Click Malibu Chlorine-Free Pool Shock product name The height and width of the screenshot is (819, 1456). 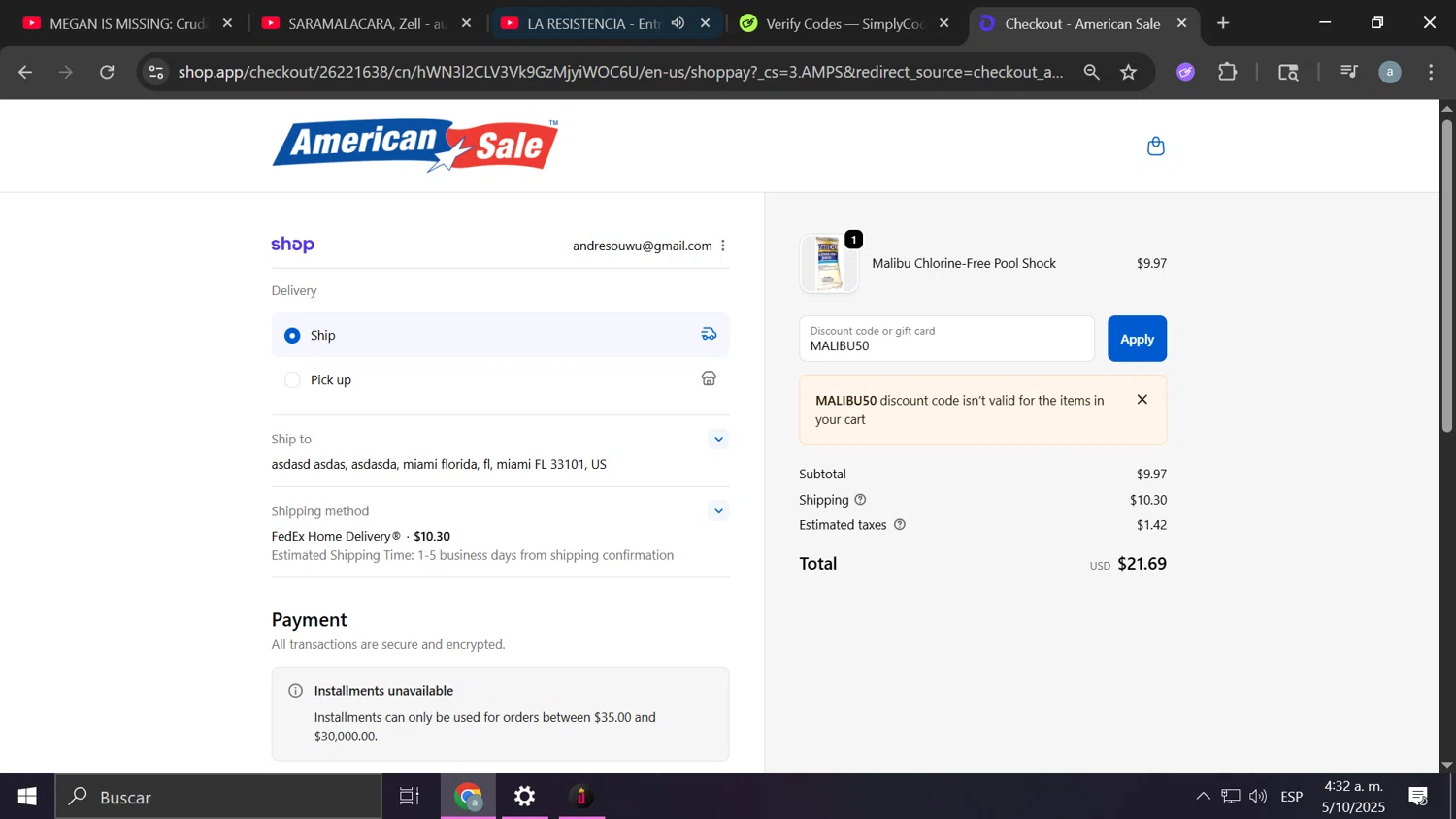coord(964,263)
